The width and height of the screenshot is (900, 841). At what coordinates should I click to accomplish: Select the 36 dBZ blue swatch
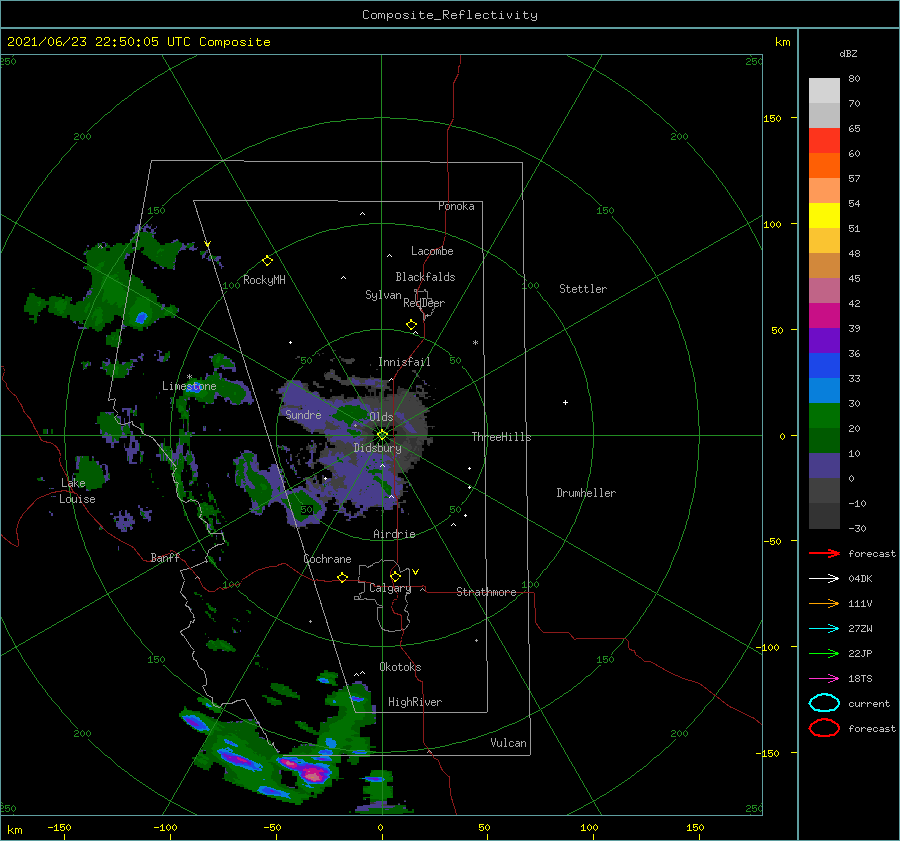coord(824,365)
